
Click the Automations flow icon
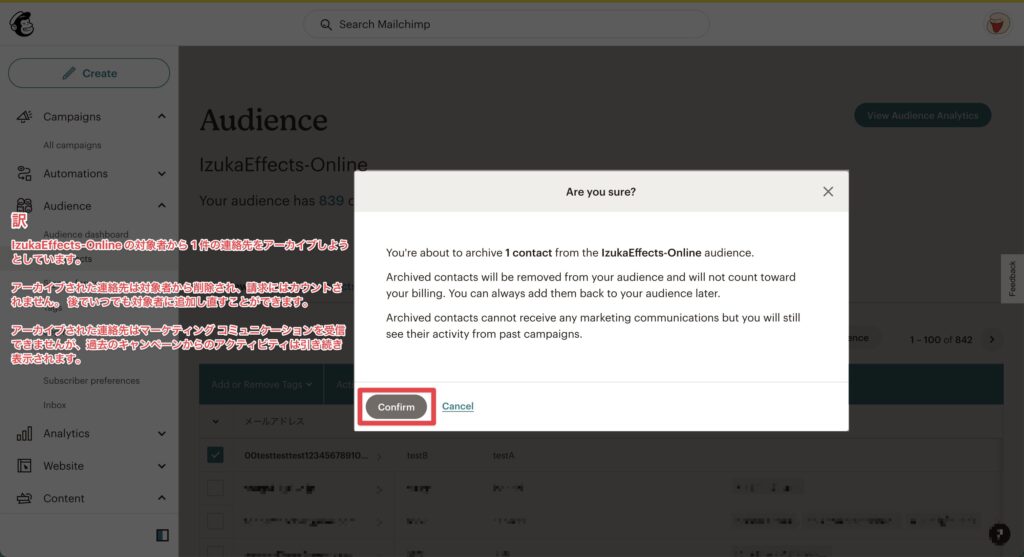(24, 173)
